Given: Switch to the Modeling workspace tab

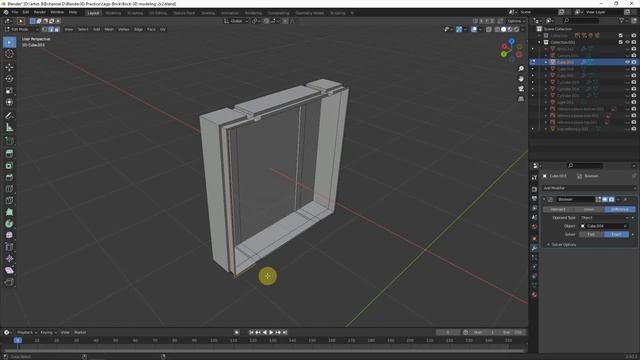Looking at the screenshot, I should point(113,13).
